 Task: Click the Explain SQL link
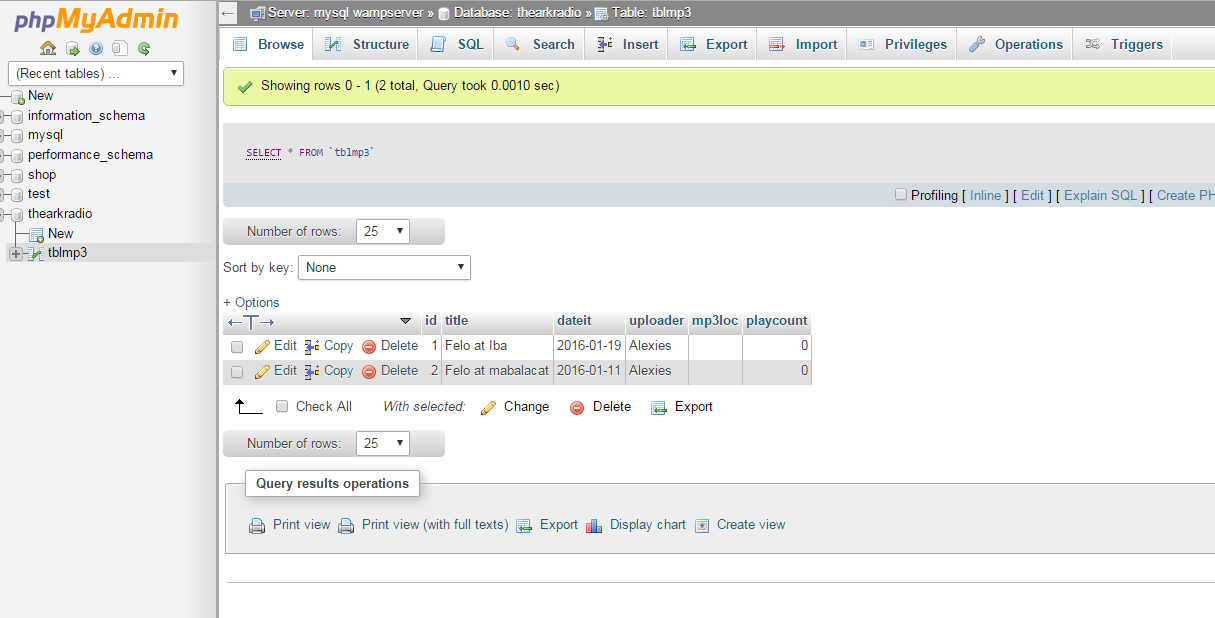pyautogui.click(x=1100, y=195)
